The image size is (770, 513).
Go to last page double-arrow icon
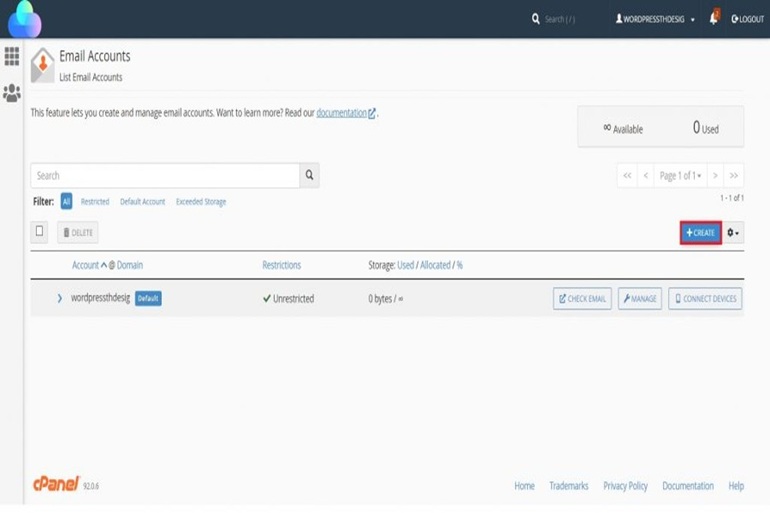(x=733, y=176)
